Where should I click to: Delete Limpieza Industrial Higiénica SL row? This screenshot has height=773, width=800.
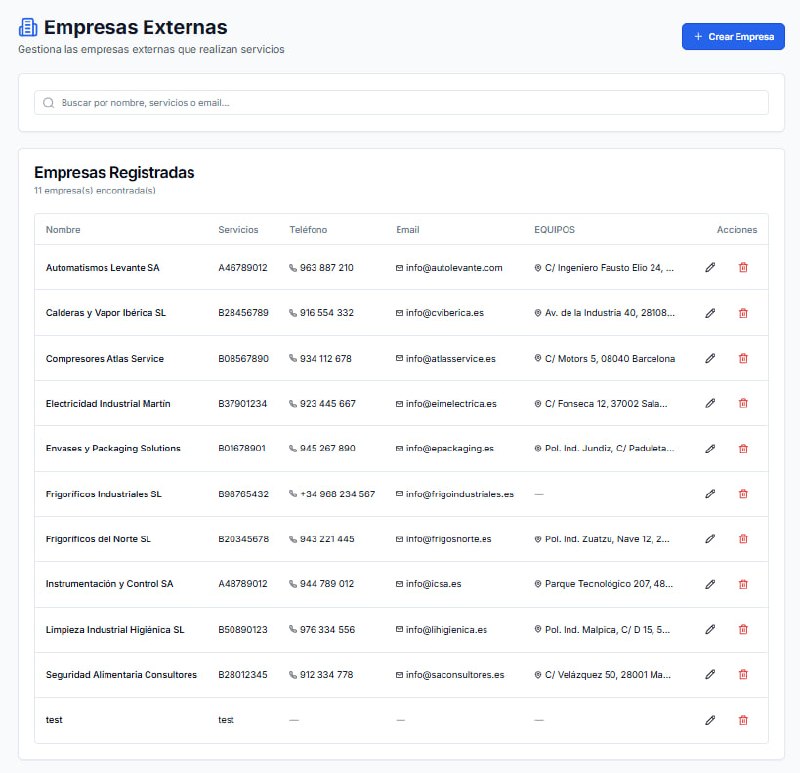[x=743, y=629]
